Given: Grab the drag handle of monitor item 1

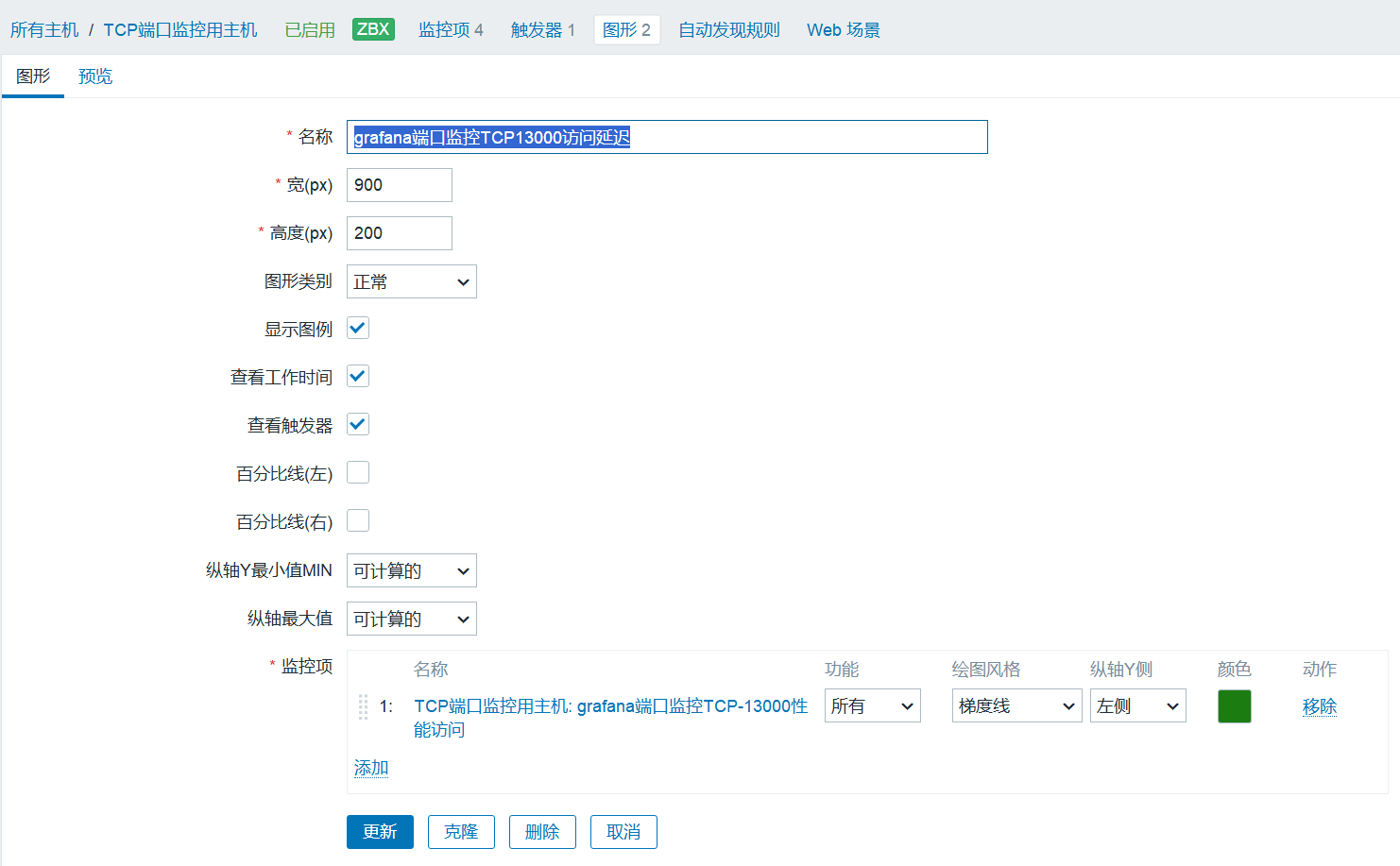Looking at the screenshot, I should coord(363,706).
